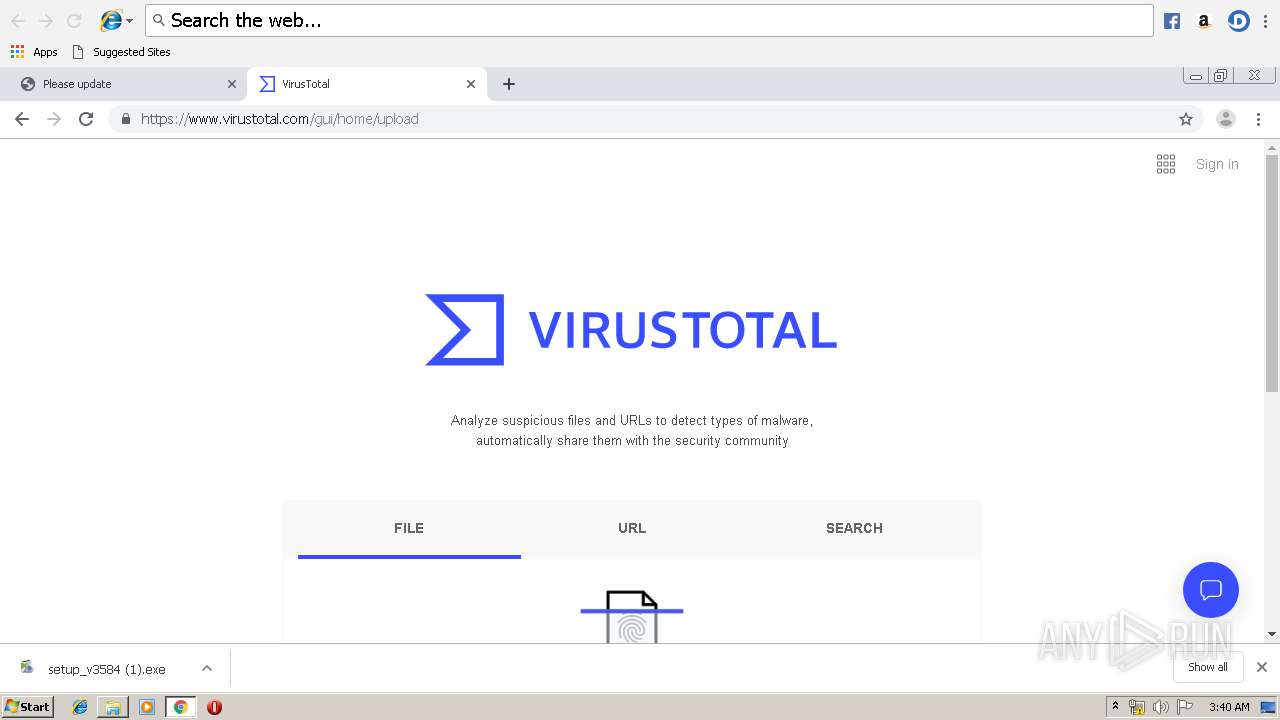Image resolution: width=1280 pixels, height=720 pixels.
Task: Click the VirusTotal sigma logo
Action: pos(465,330)
